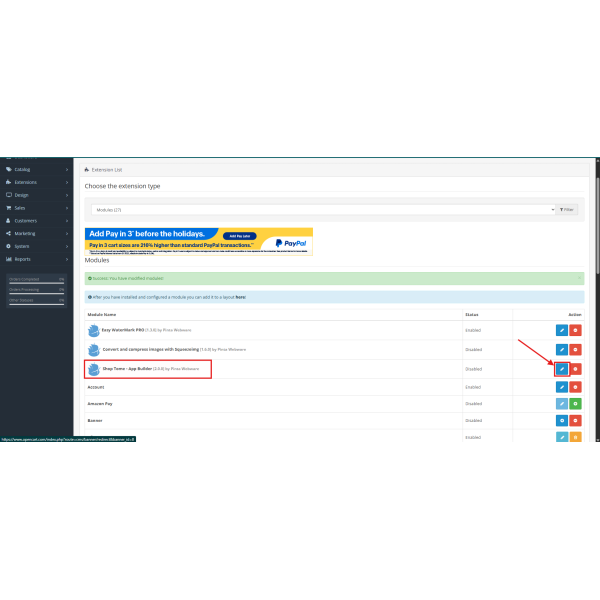Expand the Design menu chevron

point(67,195)
